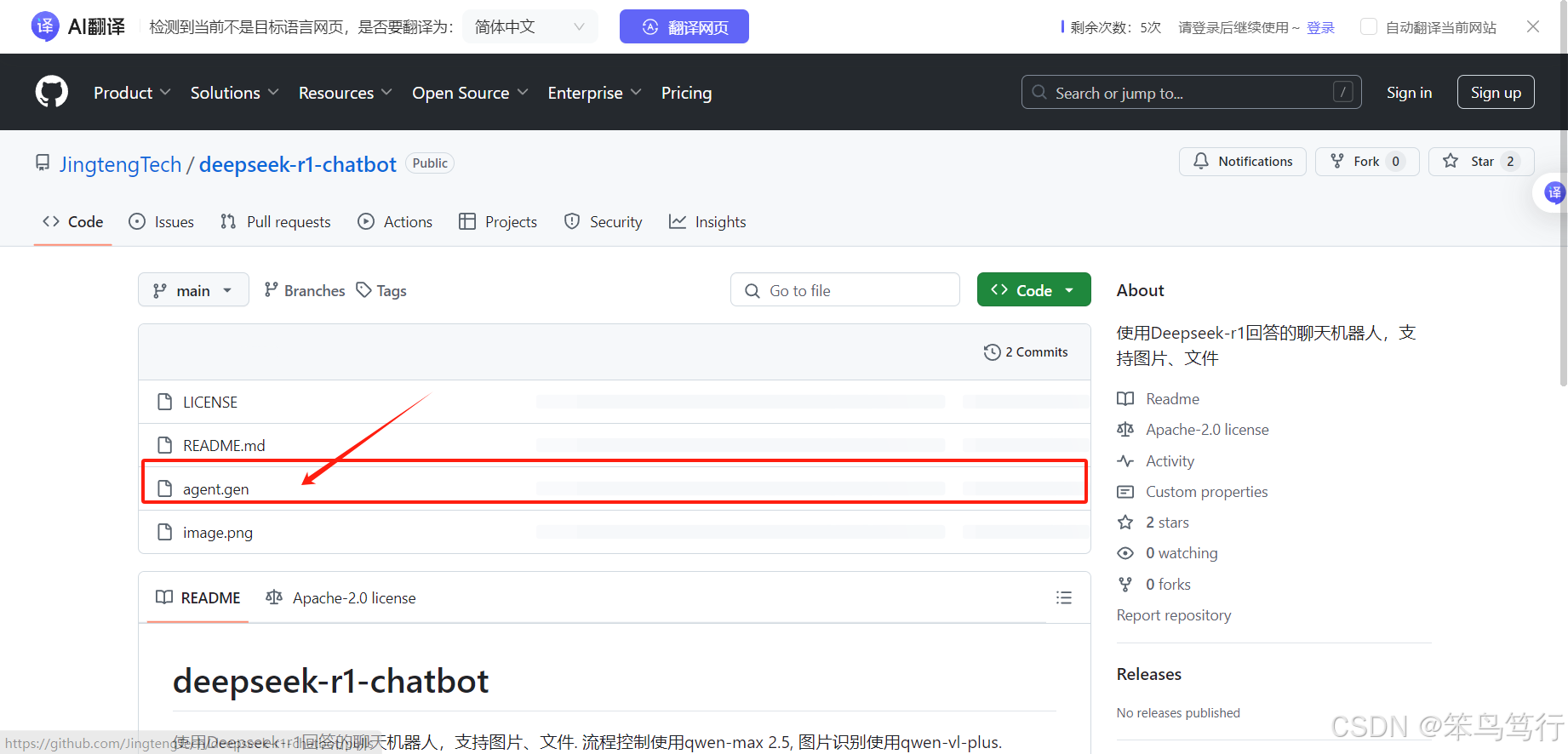Click the floating 译 translate icon

[x=1554, y=192]
